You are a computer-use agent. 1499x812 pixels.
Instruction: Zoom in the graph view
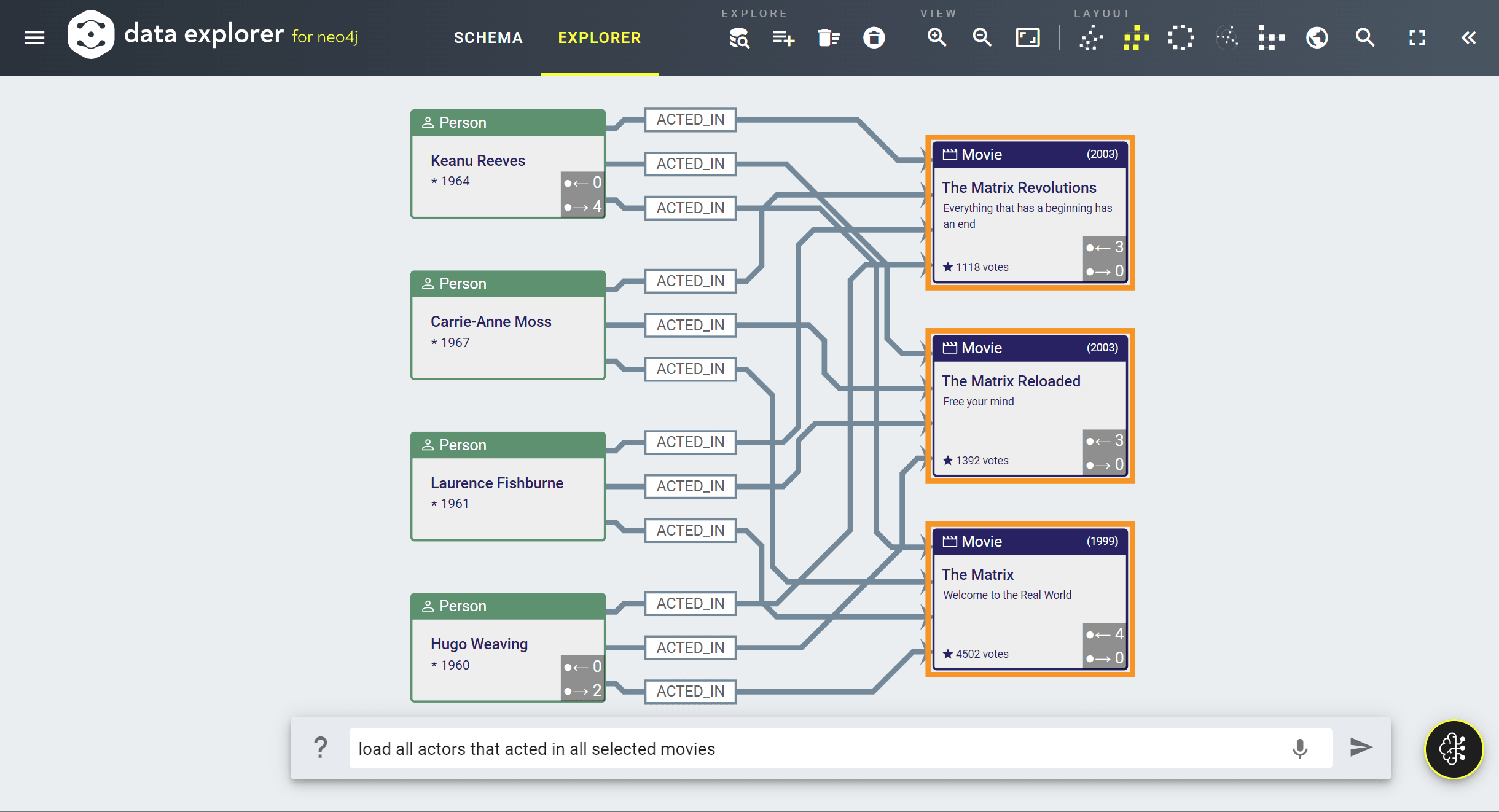coord(936,38)
